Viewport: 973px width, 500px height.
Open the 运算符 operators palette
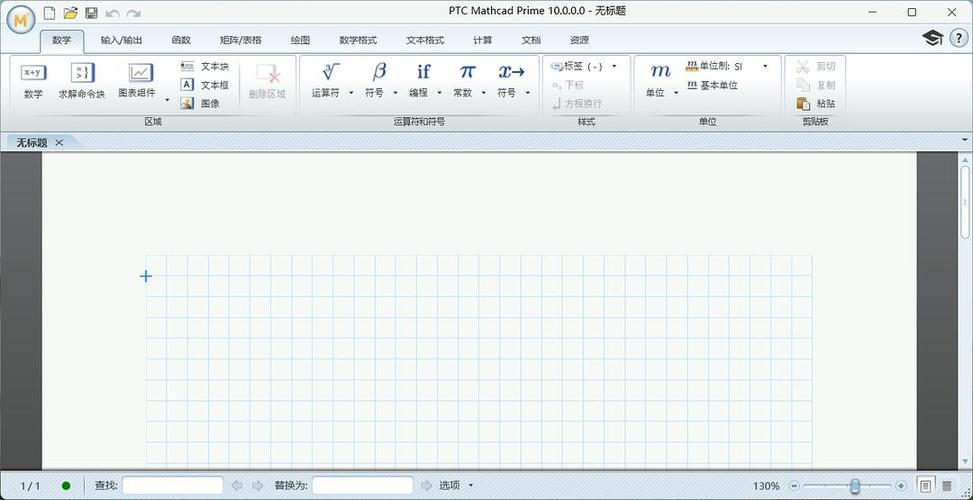tap(330, 80)
